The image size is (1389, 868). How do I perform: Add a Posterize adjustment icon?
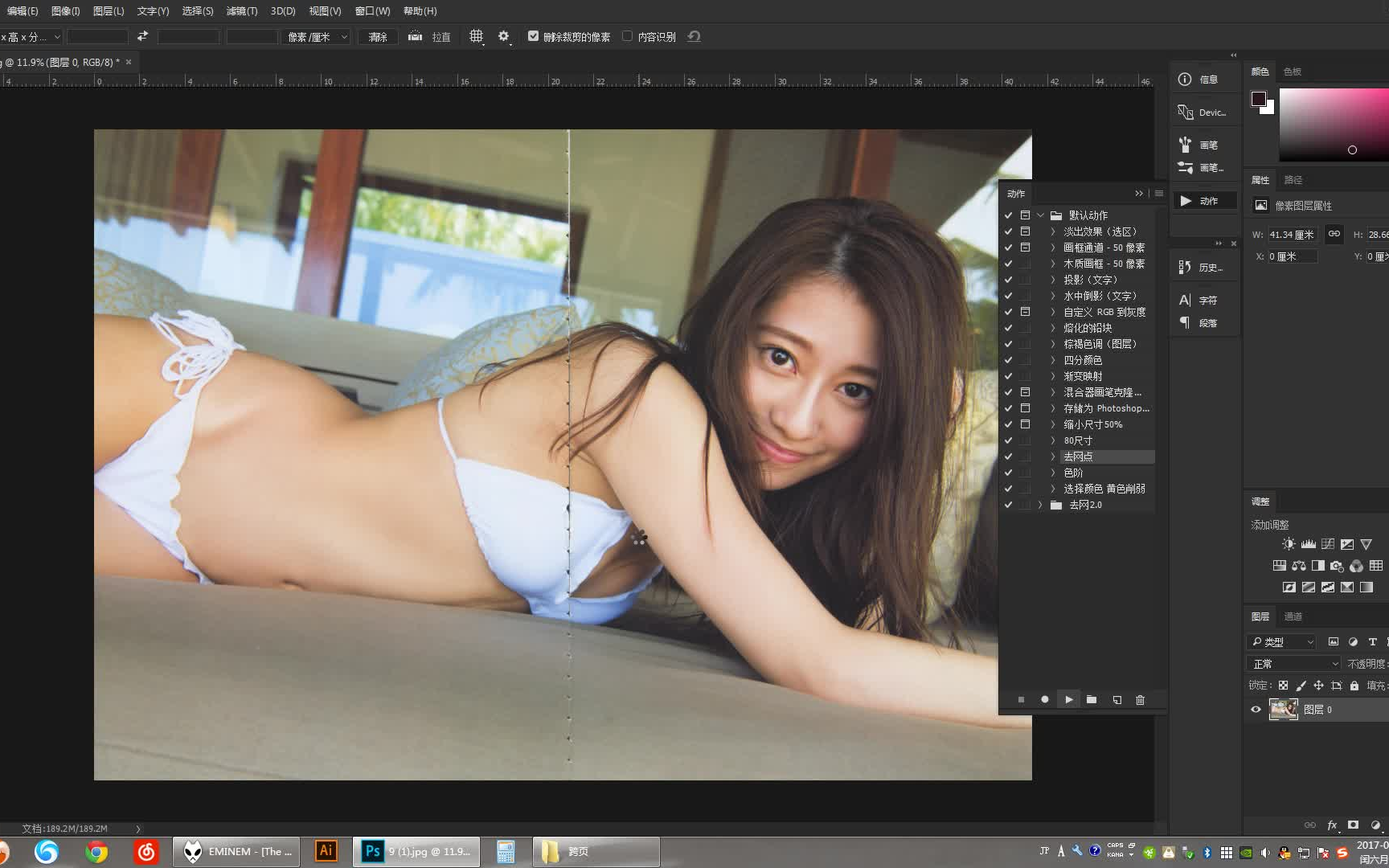click(1309, 588)
